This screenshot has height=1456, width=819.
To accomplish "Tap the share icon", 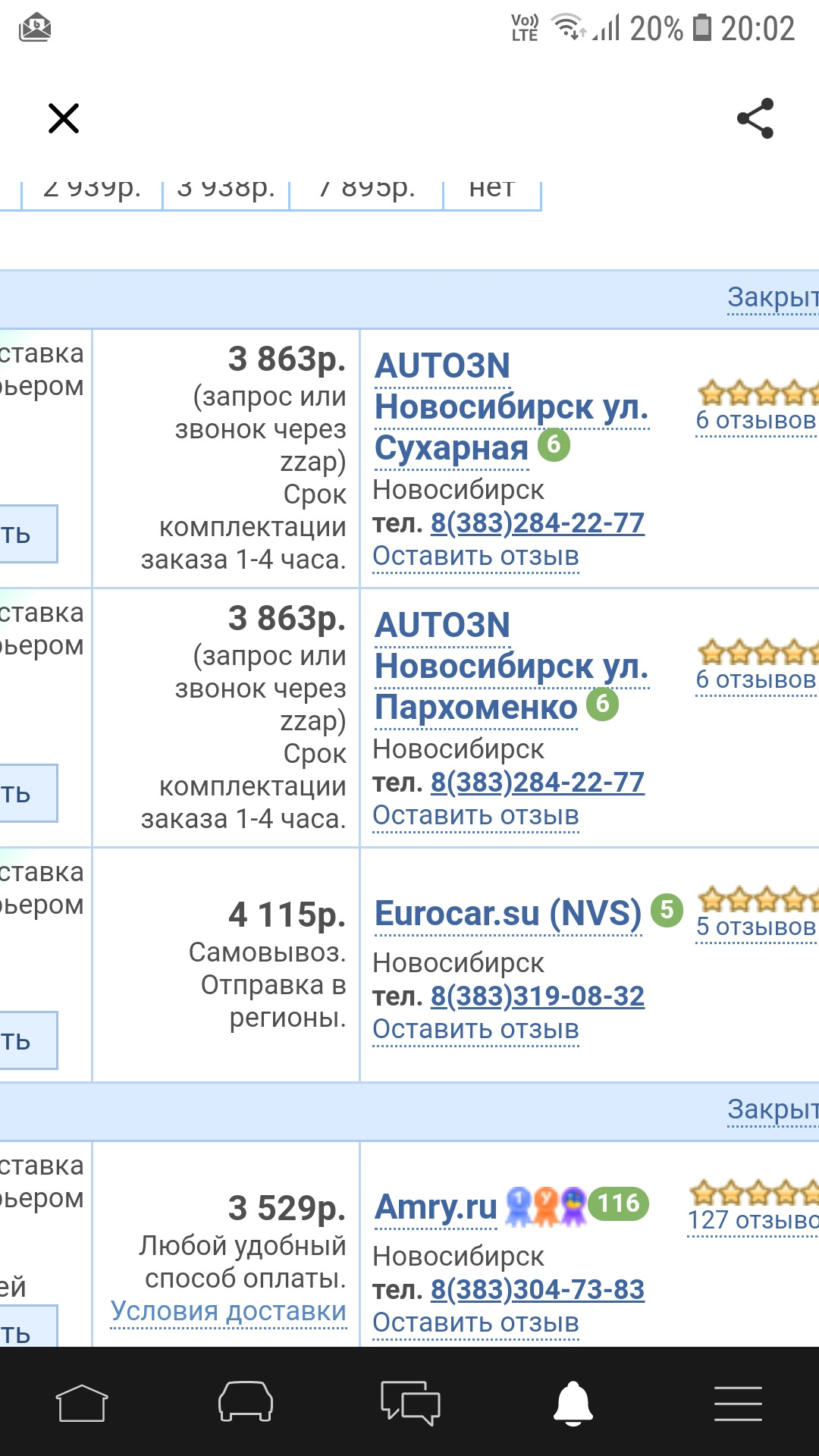I will [x=755, y=118].
